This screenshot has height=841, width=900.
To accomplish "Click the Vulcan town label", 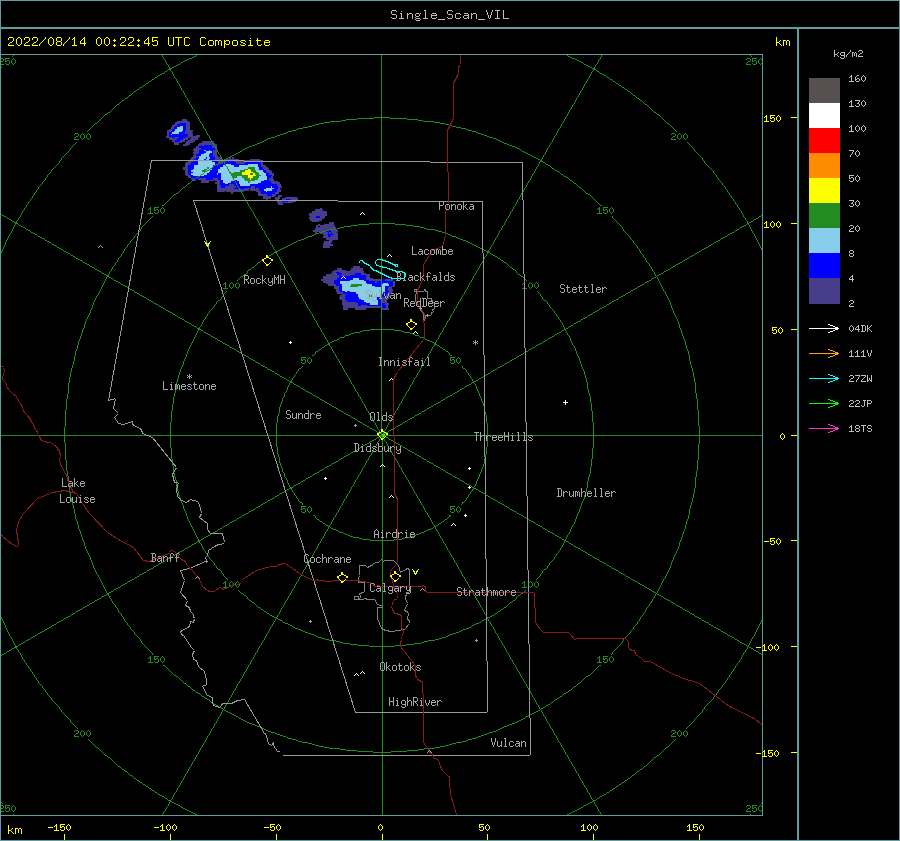I will [x=508, y=743].
